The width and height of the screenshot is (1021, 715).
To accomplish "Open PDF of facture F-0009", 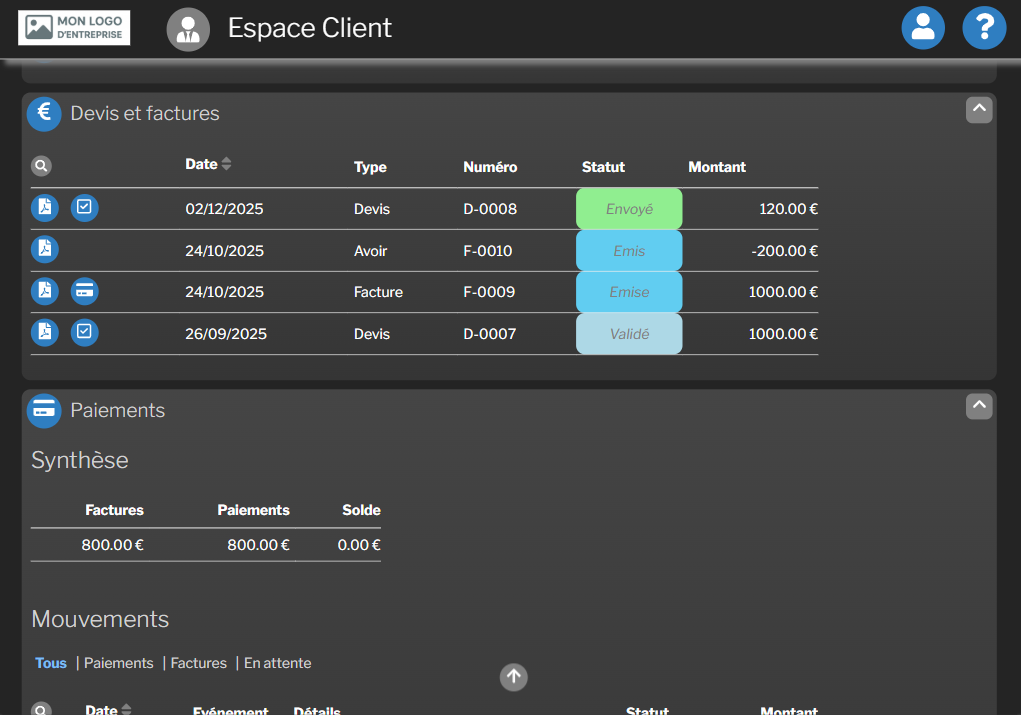I will point(44,291).
